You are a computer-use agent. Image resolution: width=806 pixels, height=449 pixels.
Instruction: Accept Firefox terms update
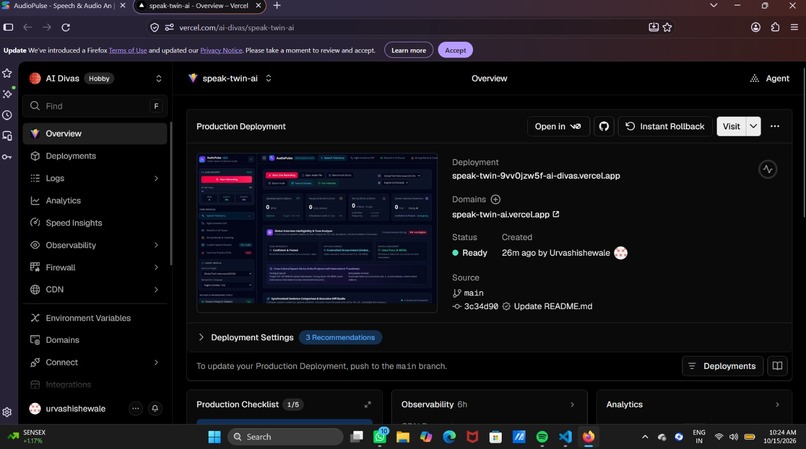point(455,50)
